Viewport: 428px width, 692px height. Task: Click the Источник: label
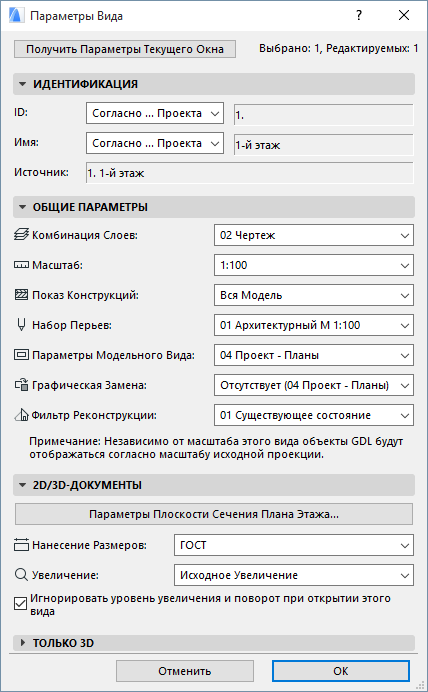41,172
